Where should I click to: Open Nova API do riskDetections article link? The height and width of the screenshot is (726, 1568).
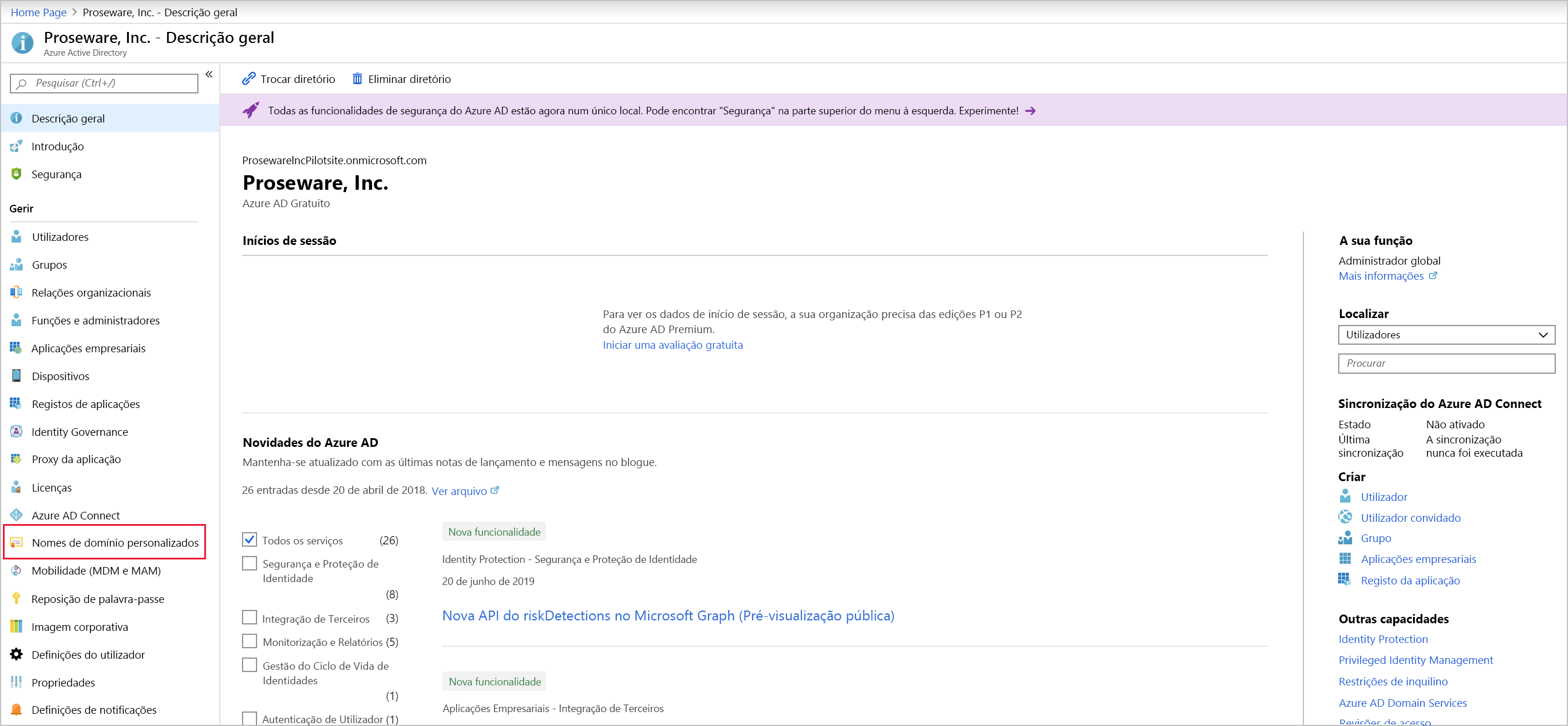click(x=668, y=615)
